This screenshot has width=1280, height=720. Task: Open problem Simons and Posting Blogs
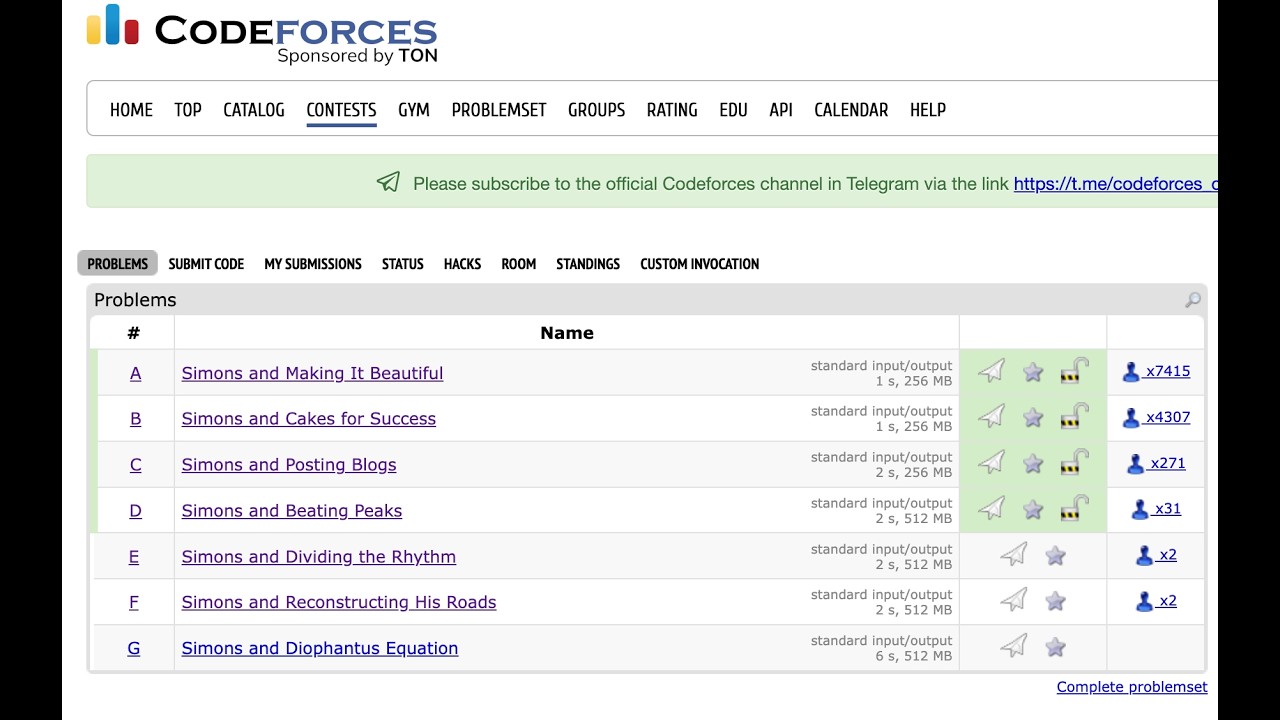click(x=289, y=465)
